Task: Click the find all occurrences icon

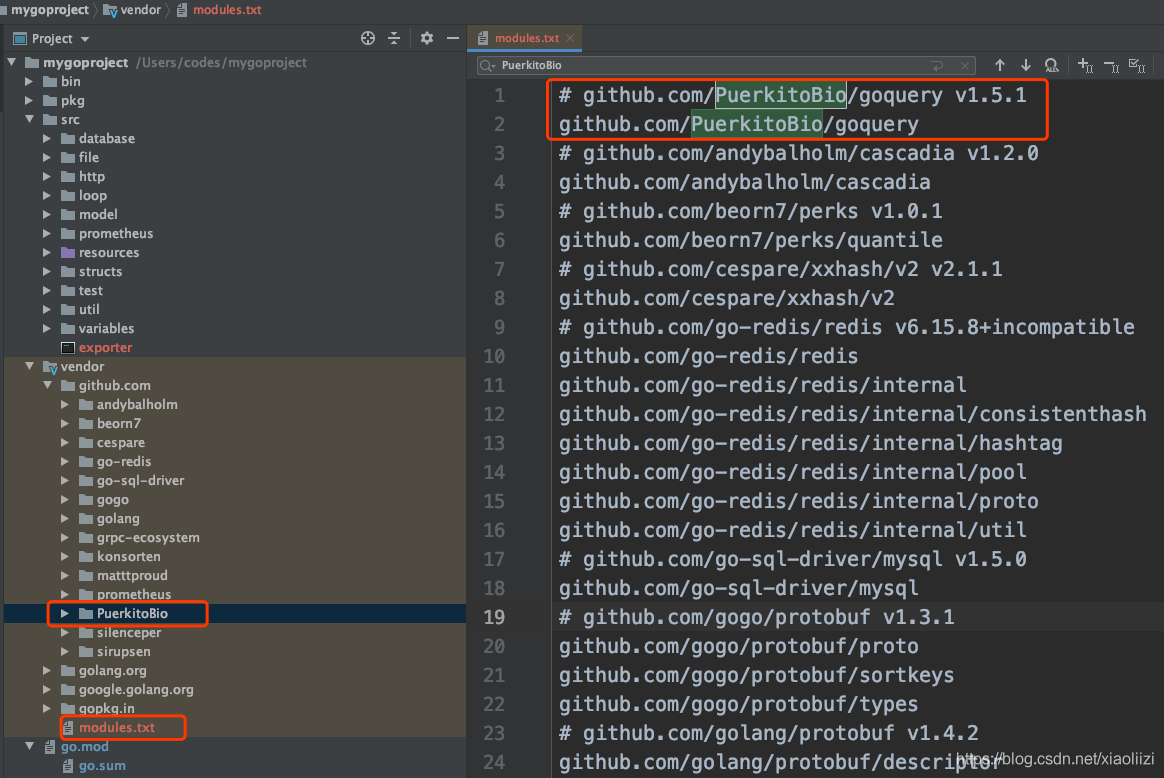Action: pyautogui.click(x=1051, y=65)
